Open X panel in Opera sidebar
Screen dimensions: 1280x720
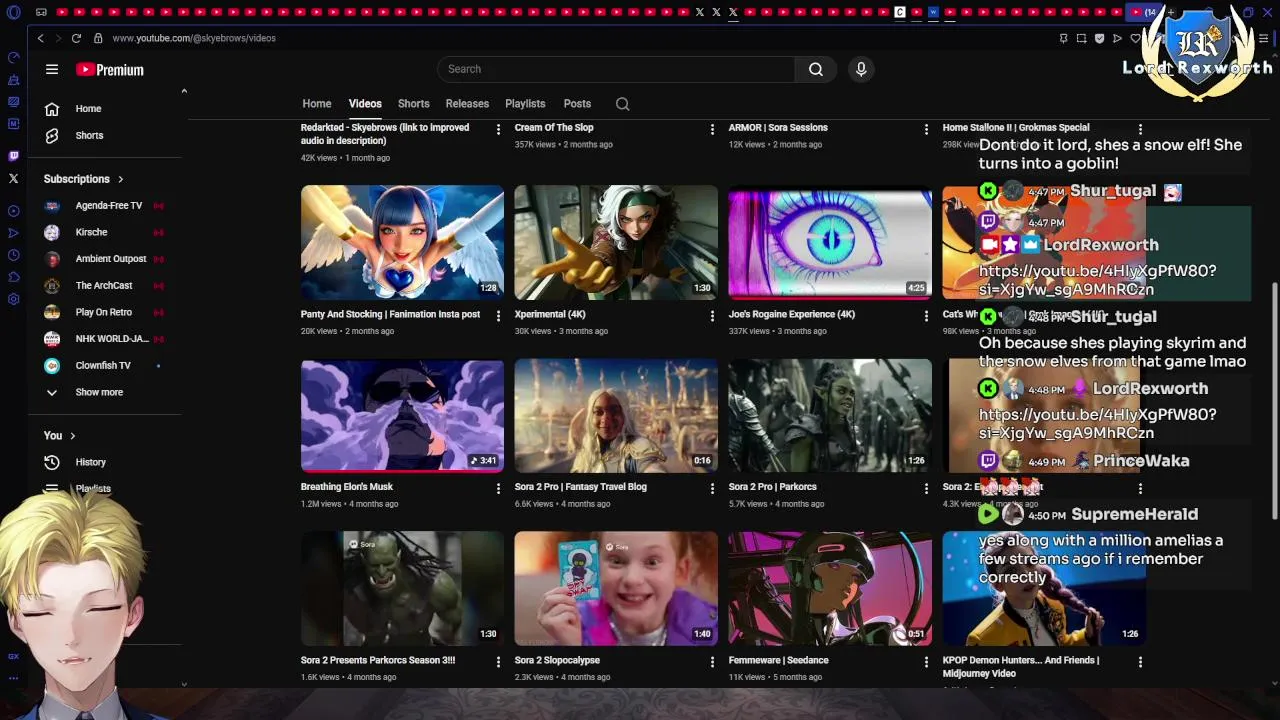[x=13, y=179]
